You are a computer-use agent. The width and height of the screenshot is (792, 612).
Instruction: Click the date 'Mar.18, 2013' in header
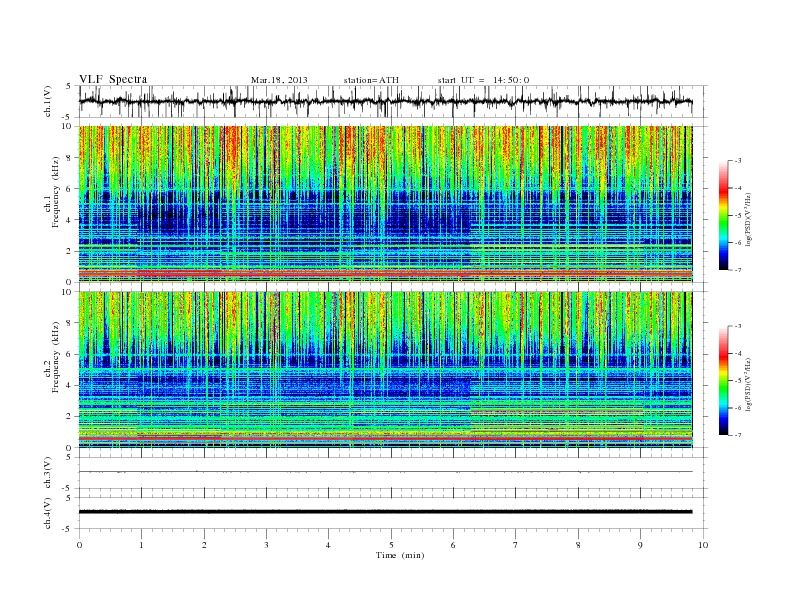pos(279,80)
